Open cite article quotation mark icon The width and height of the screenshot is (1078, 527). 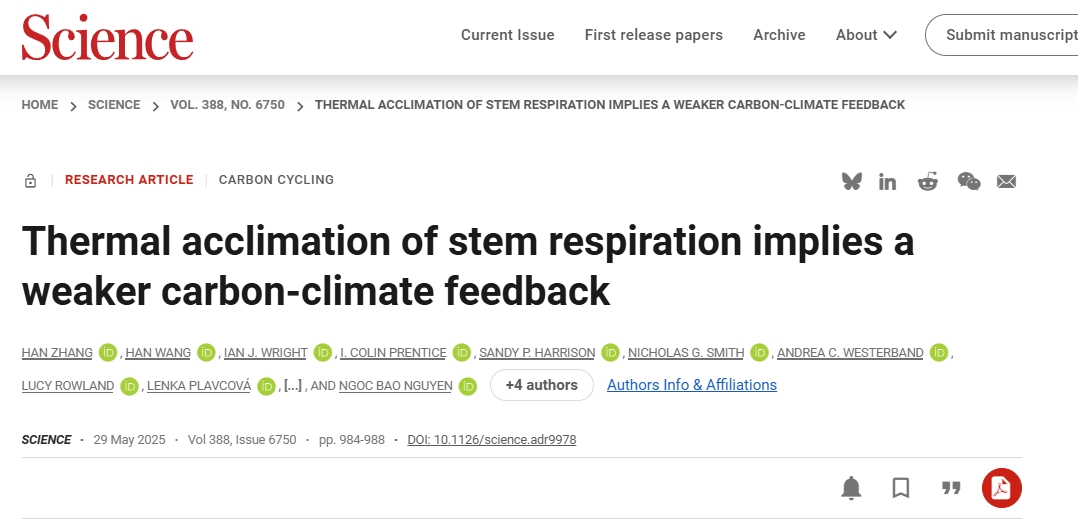[x=951, y=488]
